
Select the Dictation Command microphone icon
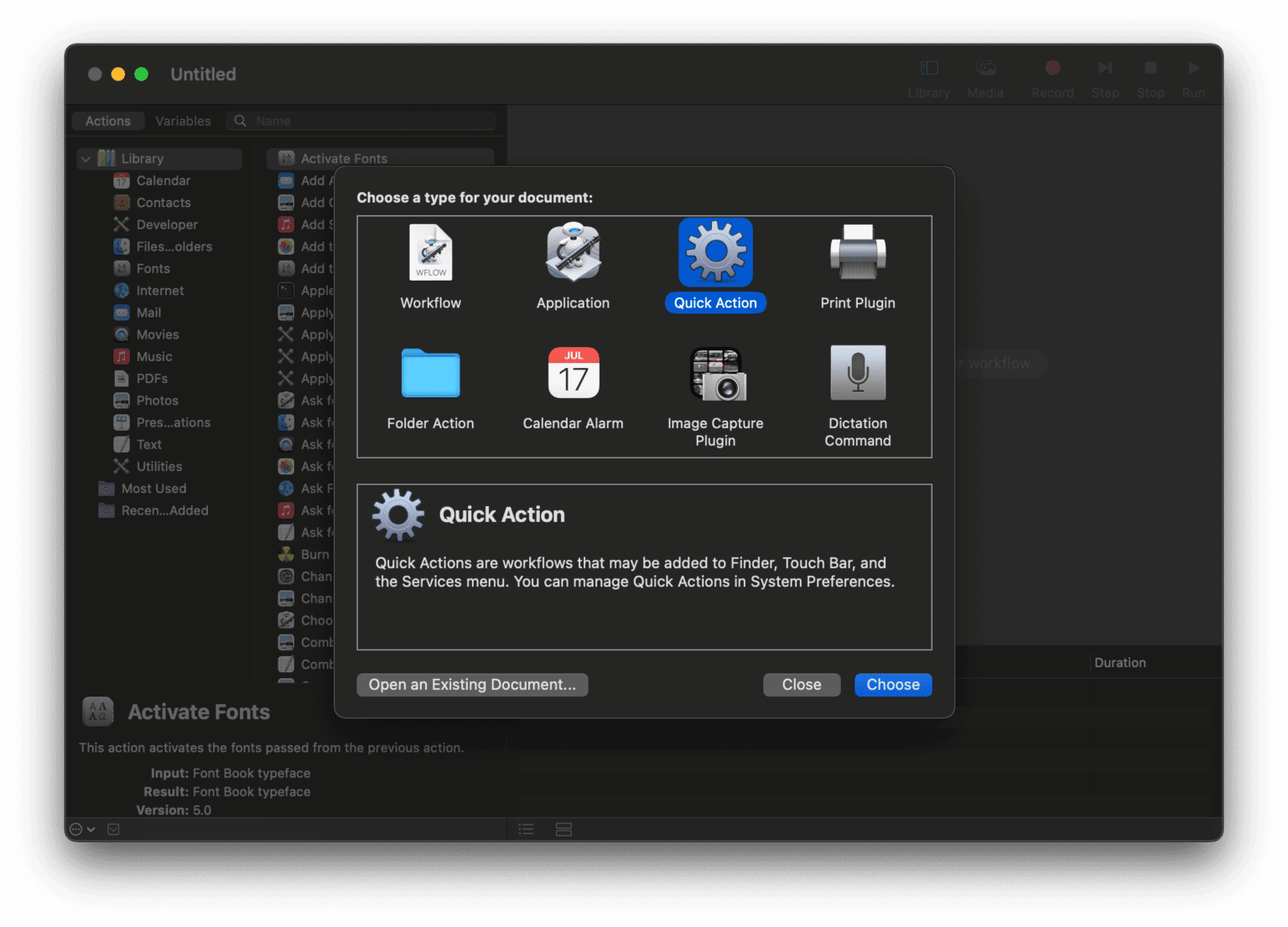(x=857, y=373)
